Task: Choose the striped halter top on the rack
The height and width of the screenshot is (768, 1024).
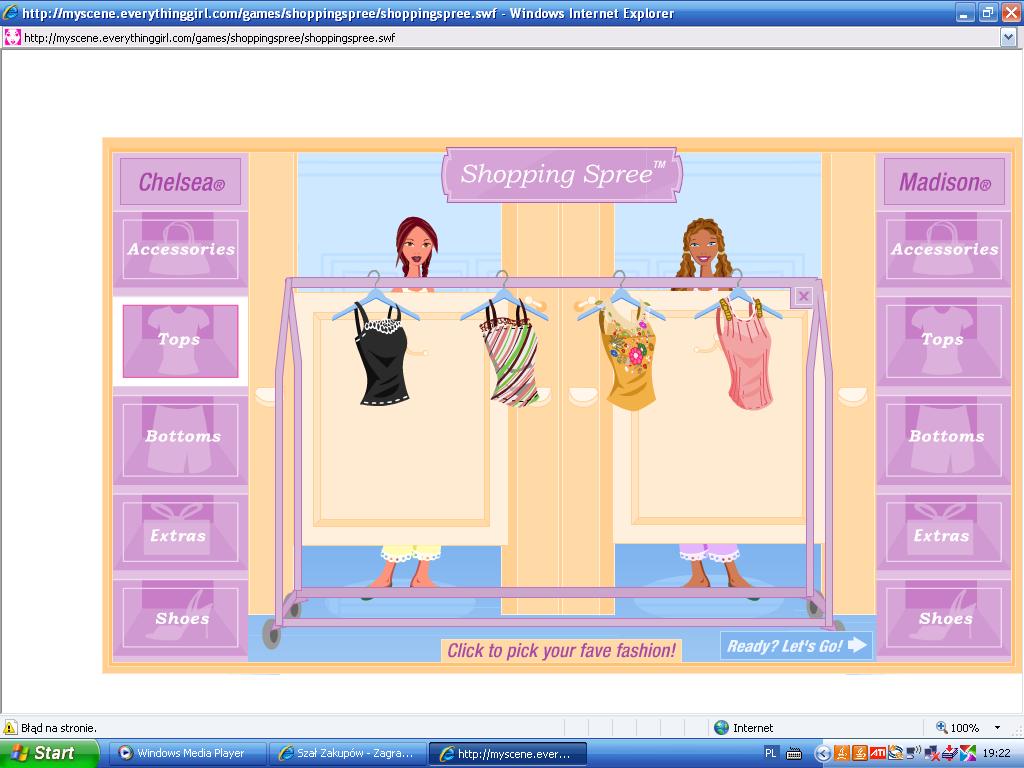Action: coord(513,360)
